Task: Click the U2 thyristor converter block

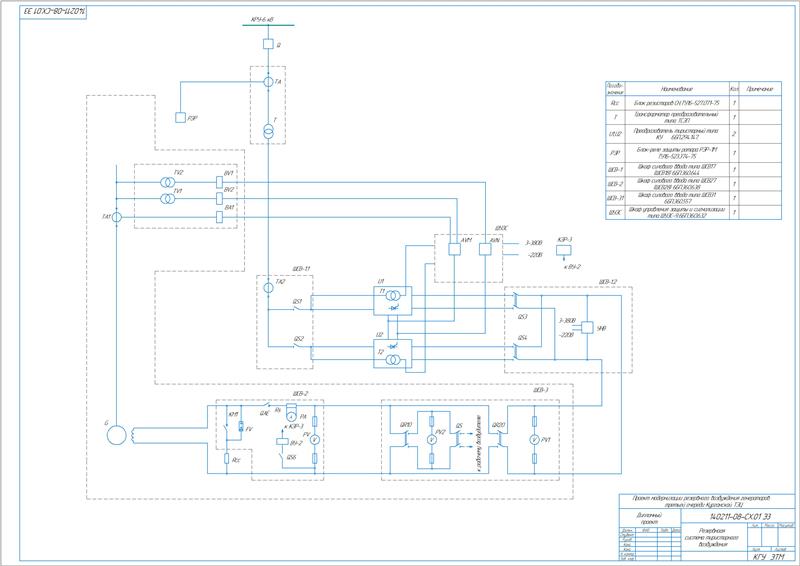Action: (x=392, y=353)
